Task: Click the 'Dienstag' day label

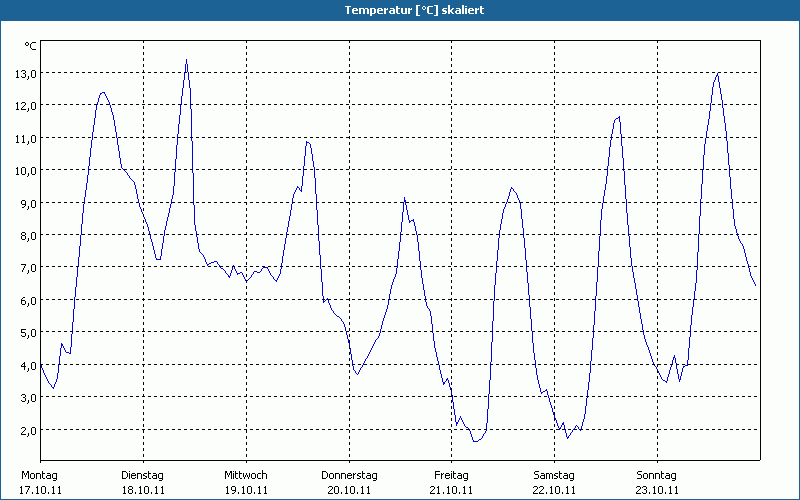Action: (x=142, y=476)
